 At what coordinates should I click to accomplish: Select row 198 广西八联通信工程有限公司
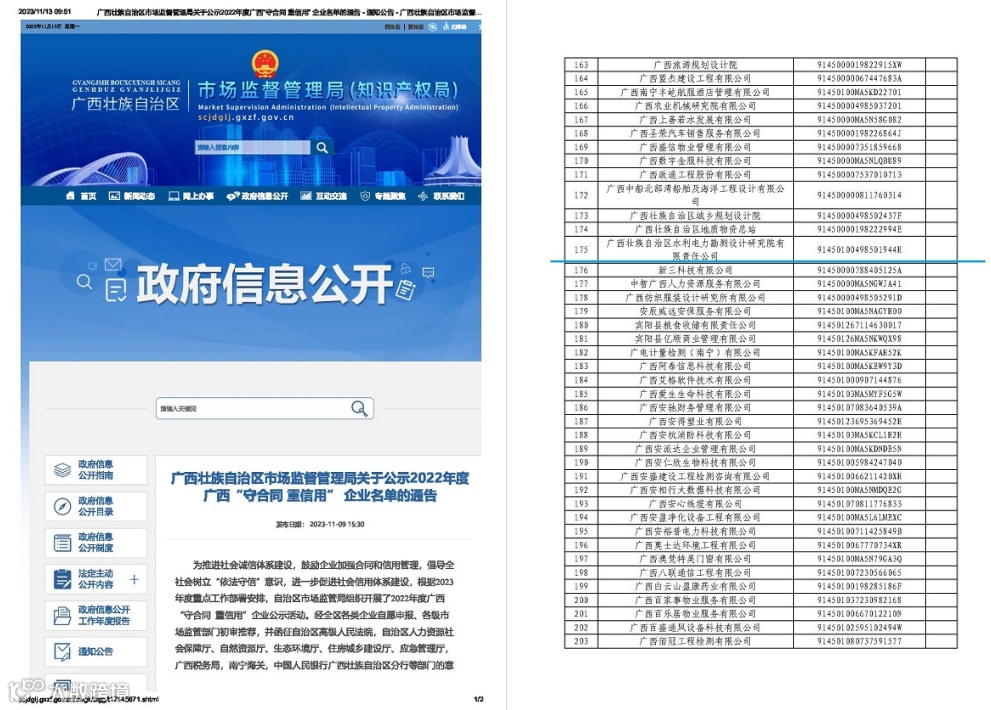[x=760, y=572]
